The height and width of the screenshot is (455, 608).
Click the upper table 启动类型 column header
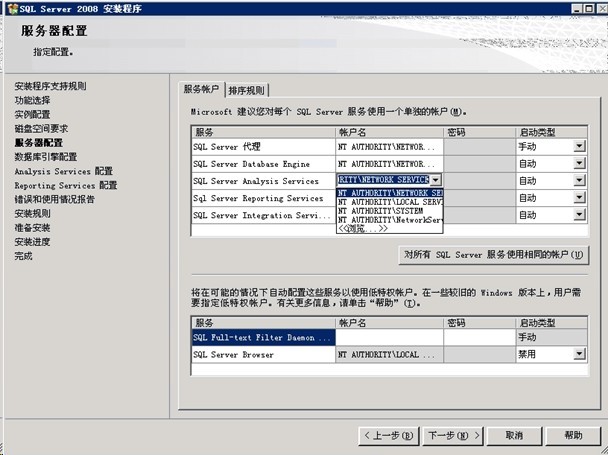pyautogui.click(x=551, y=132)
